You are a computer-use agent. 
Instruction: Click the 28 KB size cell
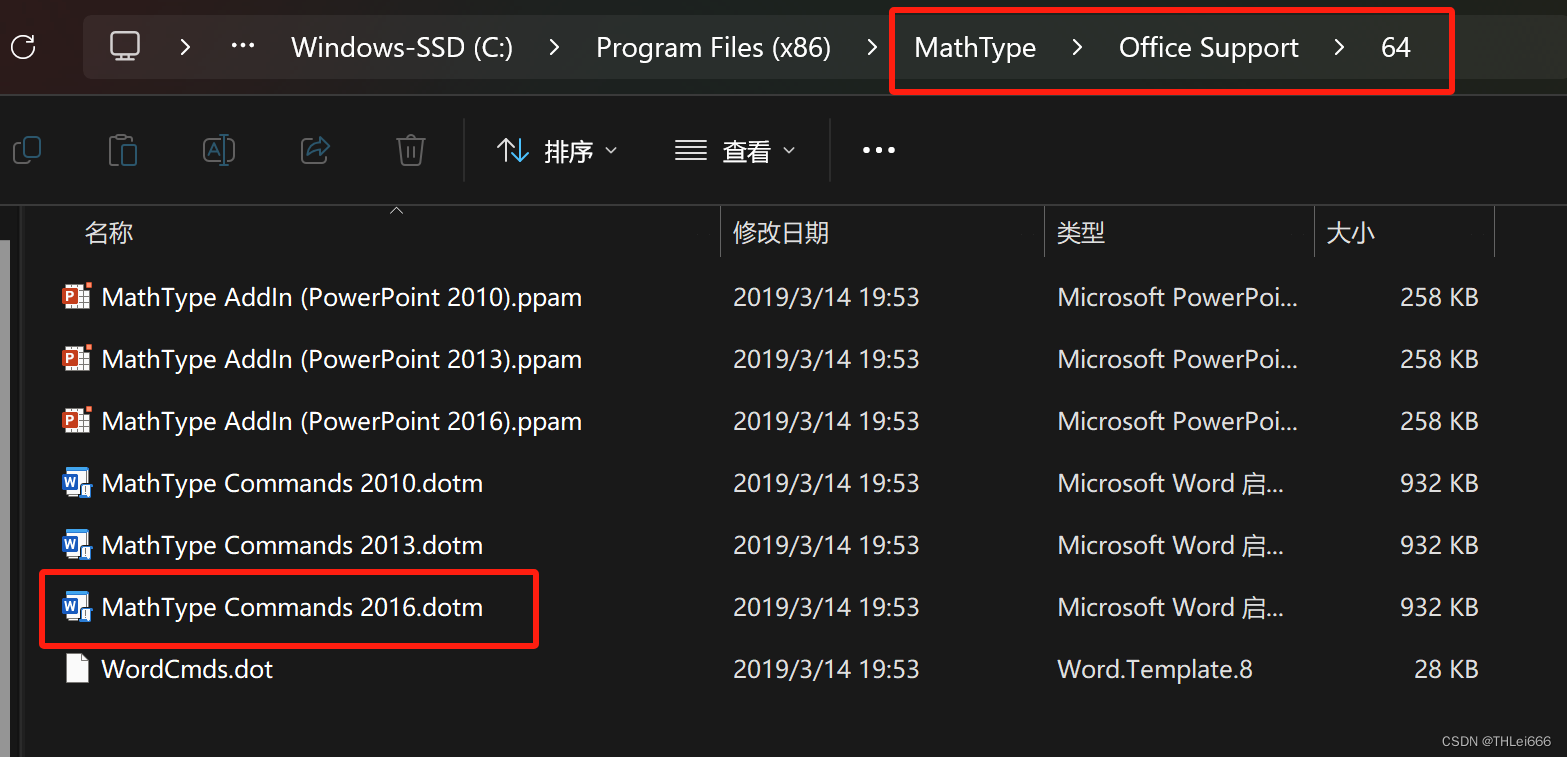tap(1446, 669)
